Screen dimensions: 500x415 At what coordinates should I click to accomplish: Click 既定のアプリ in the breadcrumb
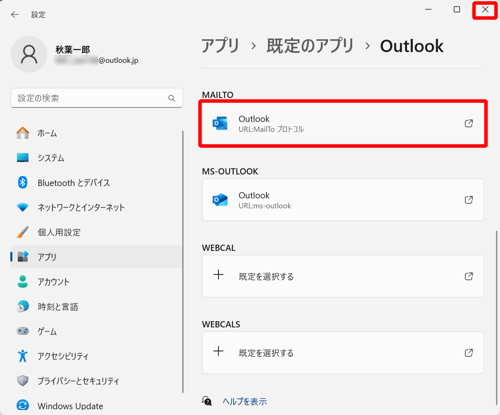[310, 46]
